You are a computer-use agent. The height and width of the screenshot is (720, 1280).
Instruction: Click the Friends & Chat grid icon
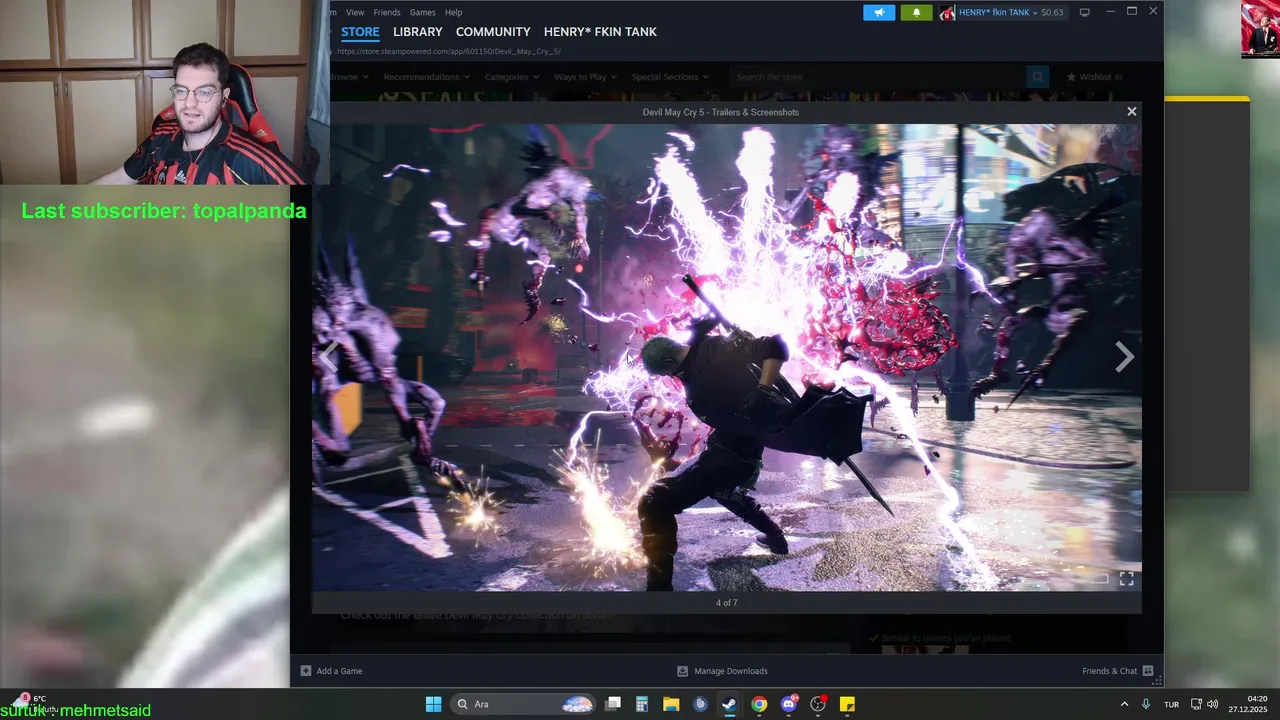pos(1148,671)
